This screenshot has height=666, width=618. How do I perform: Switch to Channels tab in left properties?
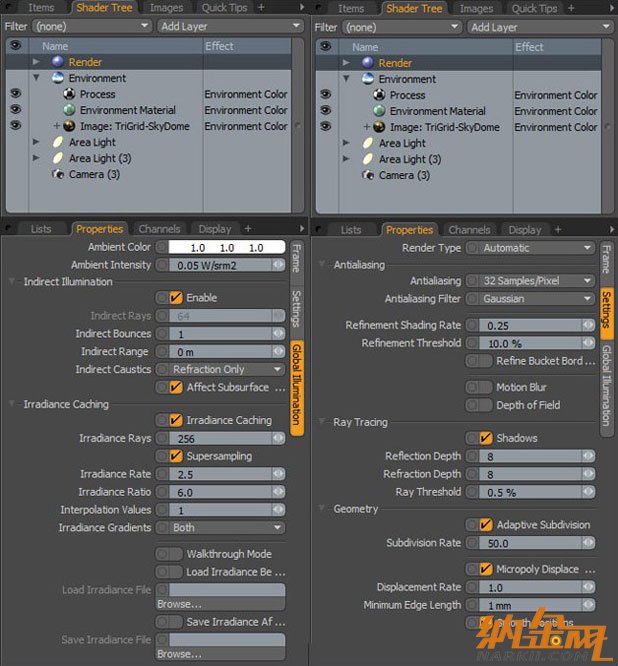(159, 229)
